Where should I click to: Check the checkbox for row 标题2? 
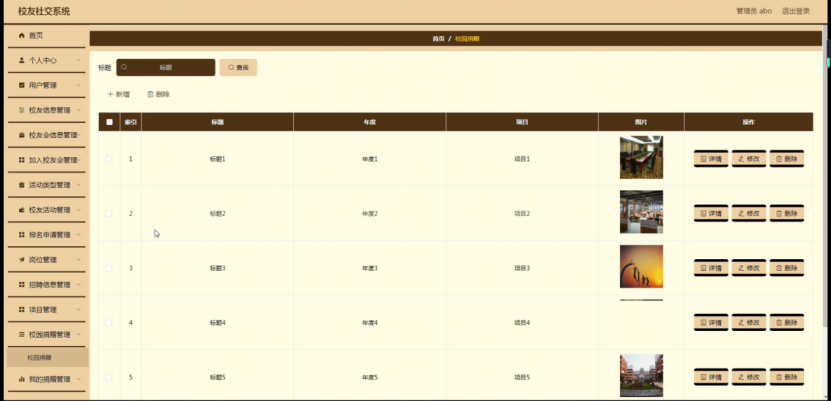109,213
